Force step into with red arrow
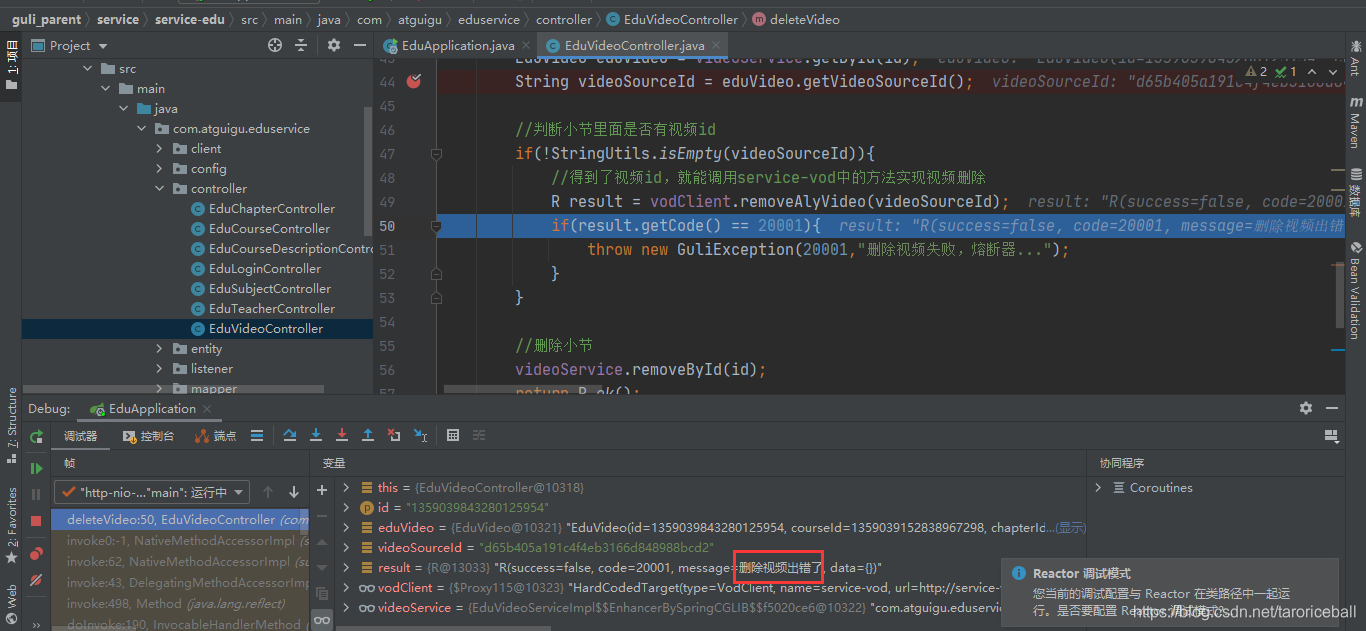The width and height of the screenshot is (1366, 631). pyautogui.click(x=342, y=435)
